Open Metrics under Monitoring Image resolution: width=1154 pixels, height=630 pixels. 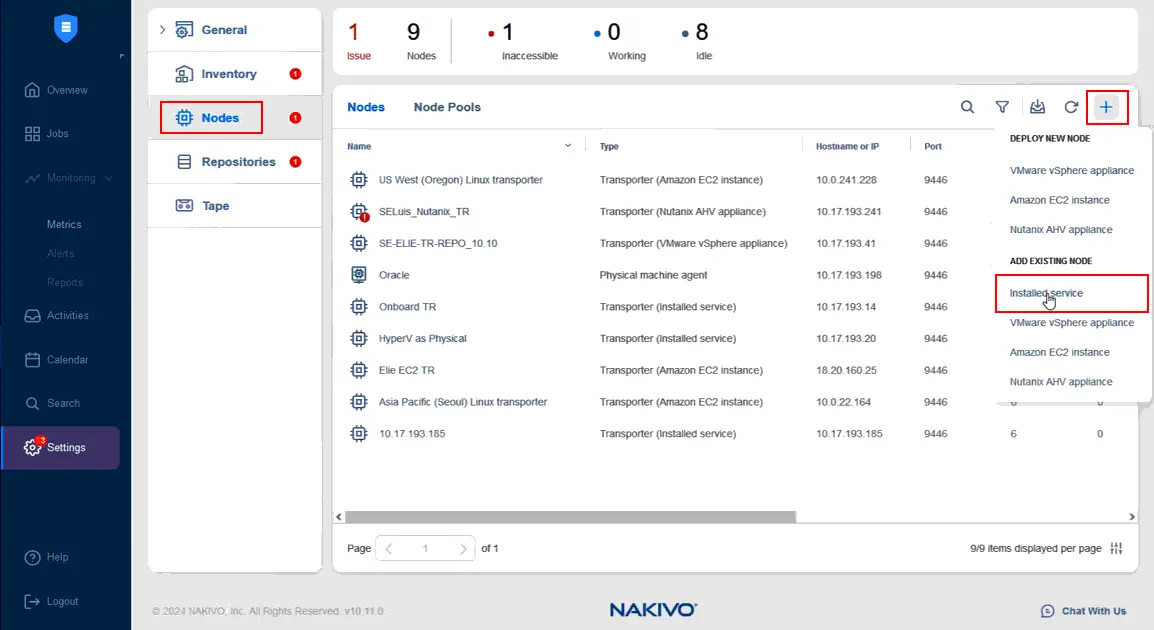click(64, 224)
